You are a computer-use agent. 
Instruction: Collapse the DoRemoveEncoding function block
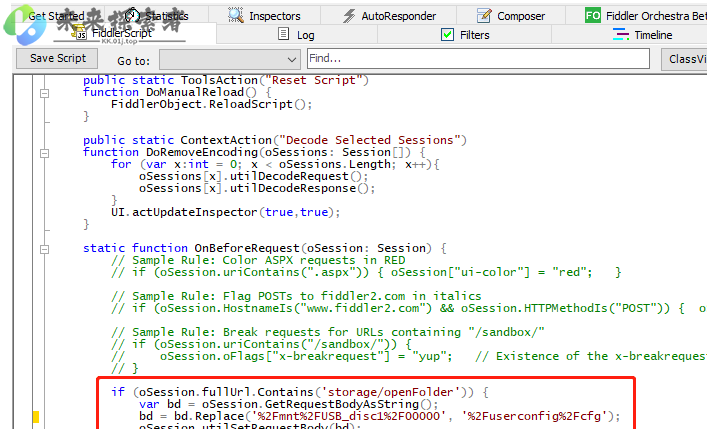tap(43, 153)
